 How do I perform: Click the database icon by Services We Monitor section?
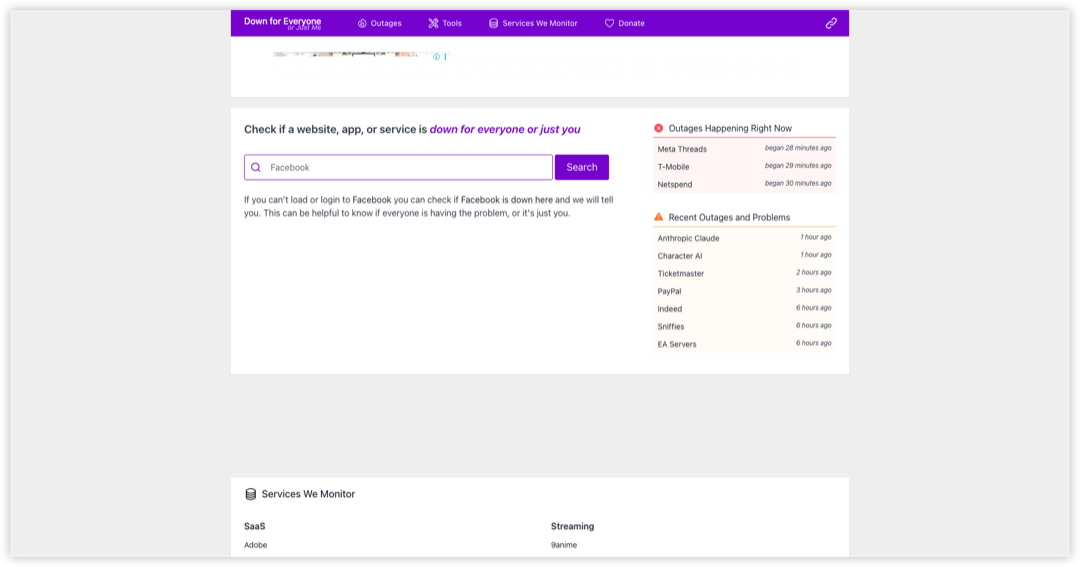(x=251, y=494)
